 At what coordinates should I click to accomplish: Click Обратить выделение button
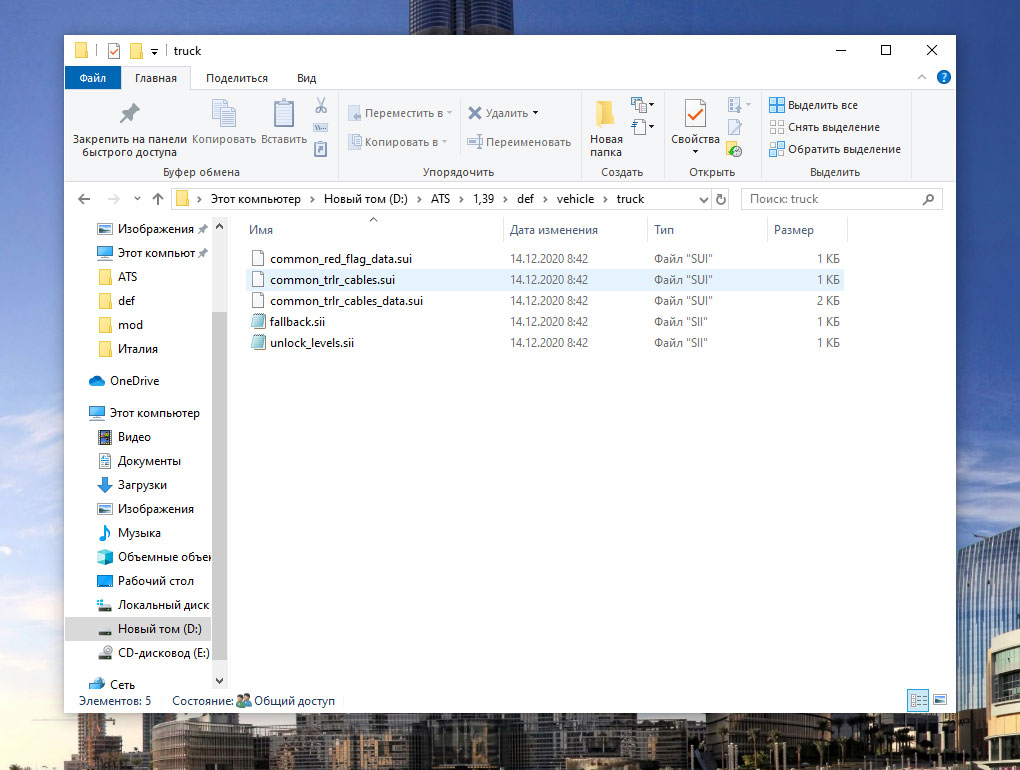[x=835, y=149]
